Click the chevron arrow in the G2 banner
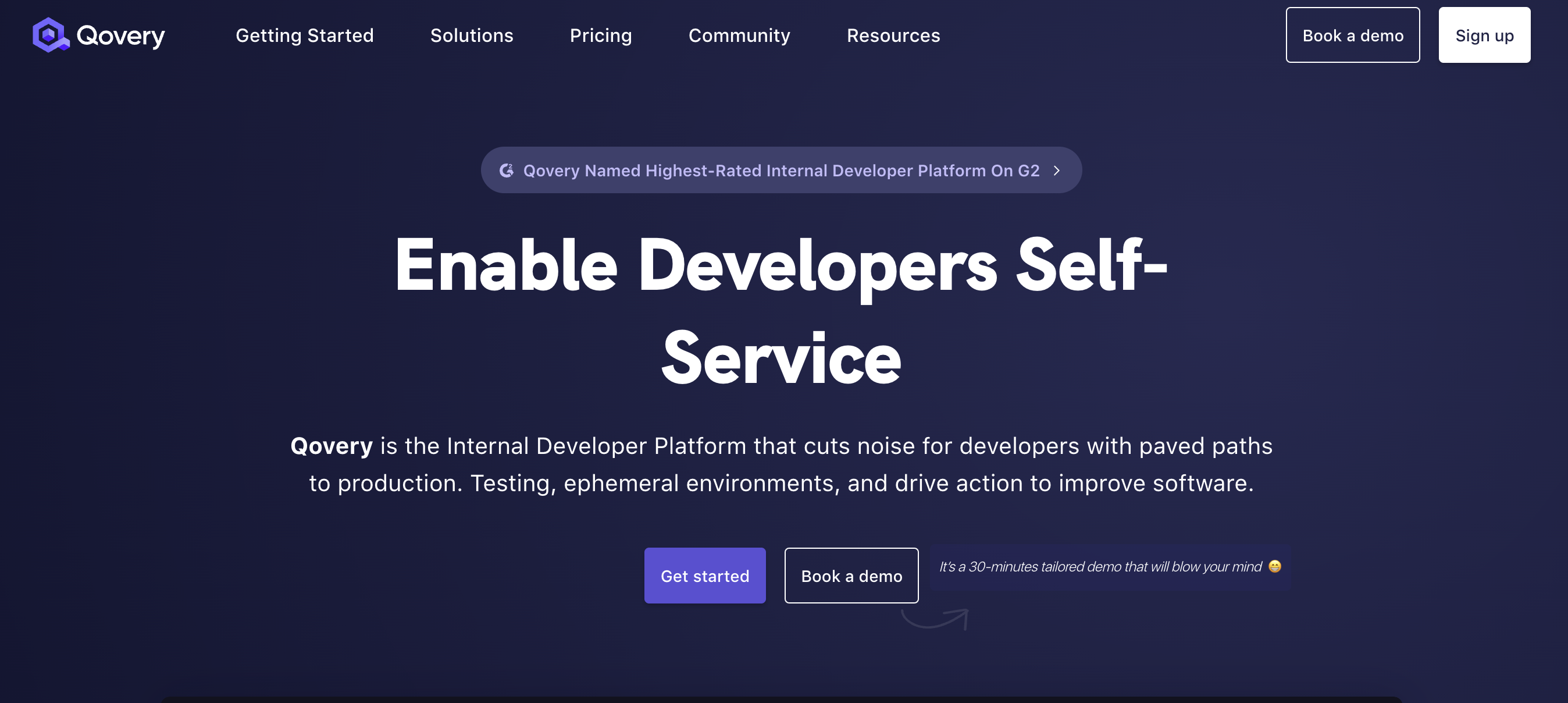The width and height of the screenshot is (1568, 703). 1058,170
